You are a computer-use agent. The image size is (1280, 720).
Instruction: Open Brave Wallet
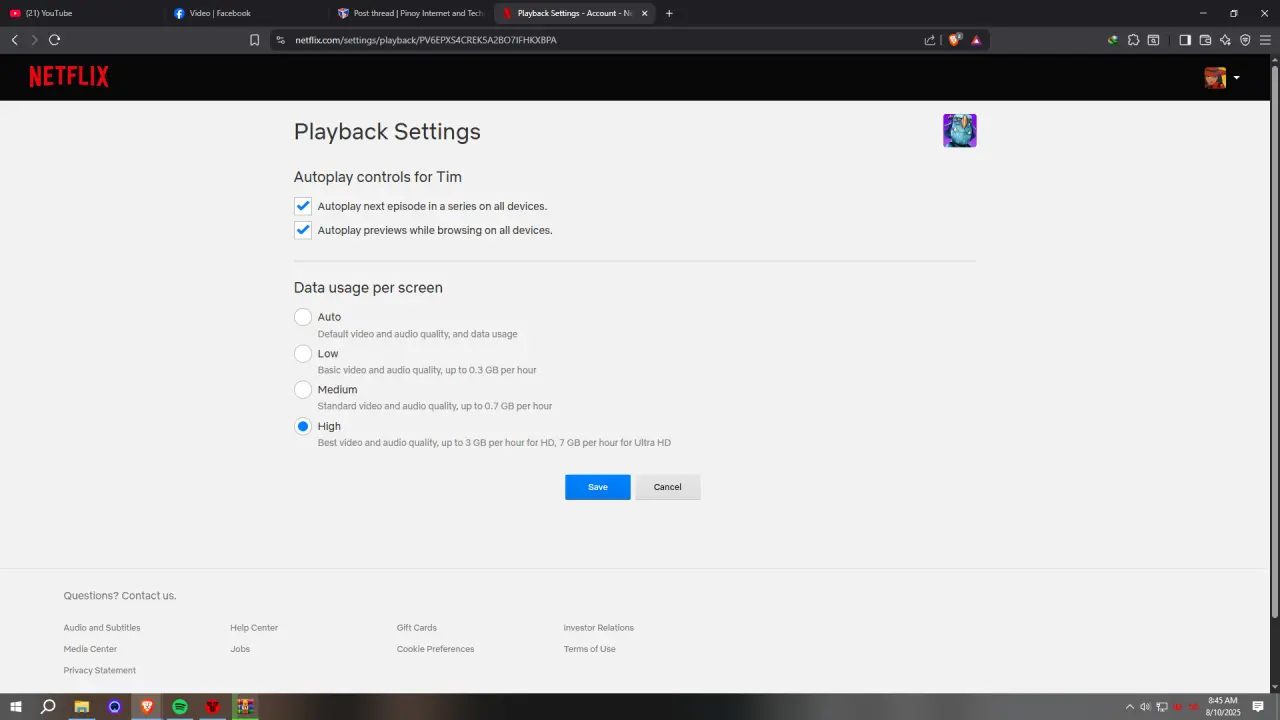1205,40
